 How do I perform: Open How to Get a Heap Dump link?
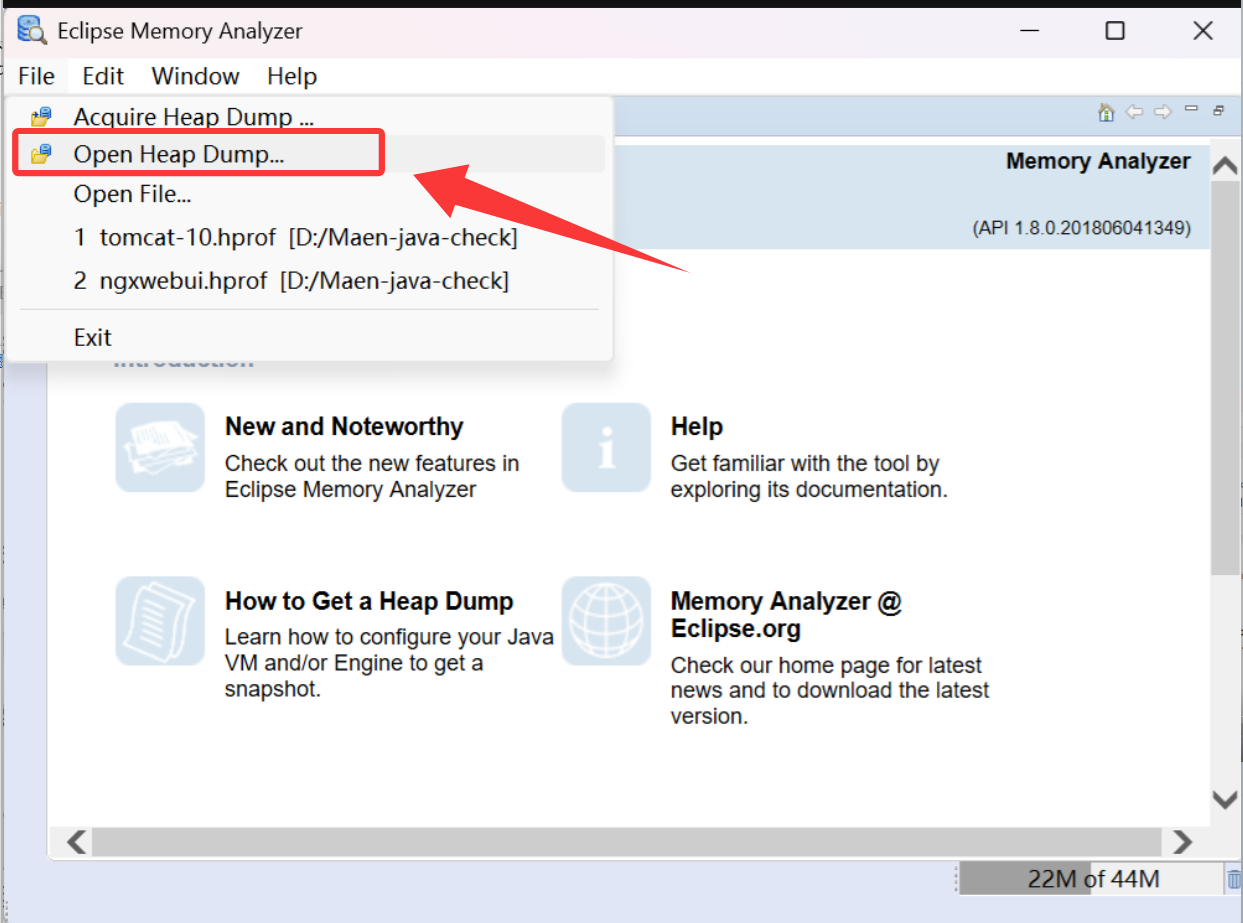369,601
